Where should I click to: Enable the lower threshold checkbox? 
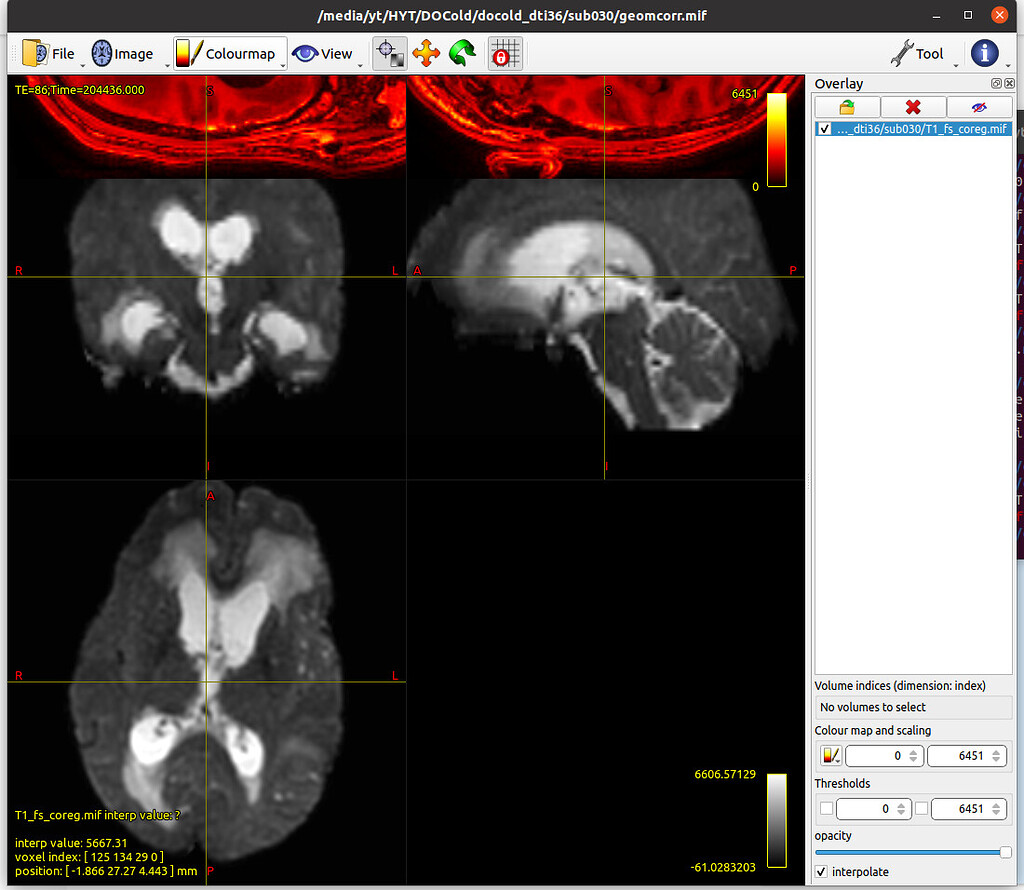(825, 808)
